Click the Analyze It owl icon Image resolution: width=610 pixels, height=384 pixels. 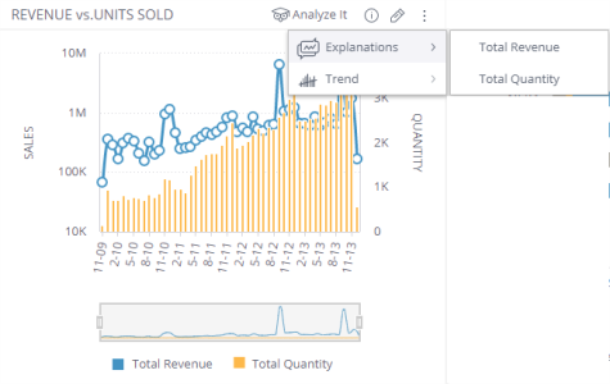pos(280,15)
